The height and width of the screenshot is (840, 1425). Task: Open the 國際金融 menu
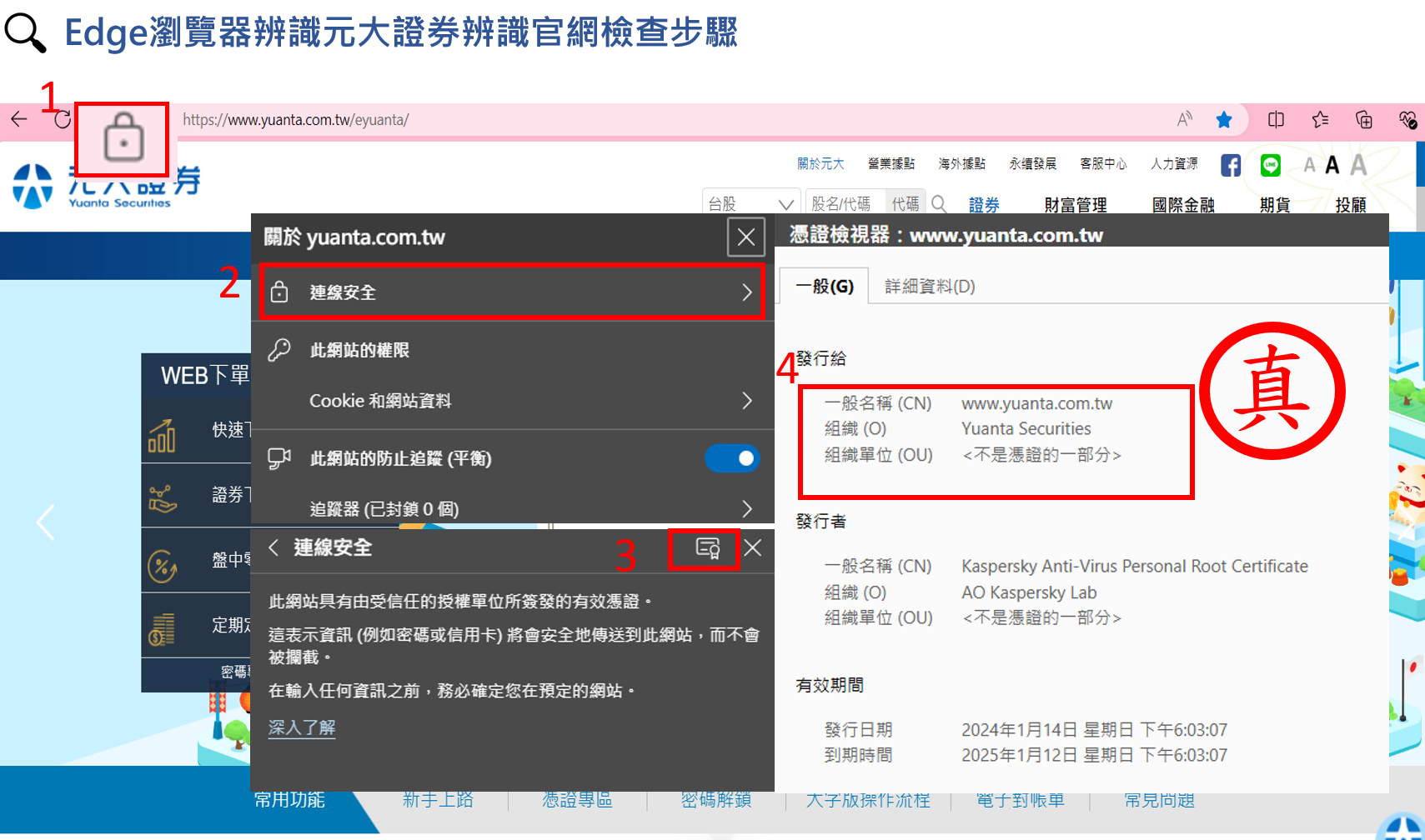pos(1183,204)
